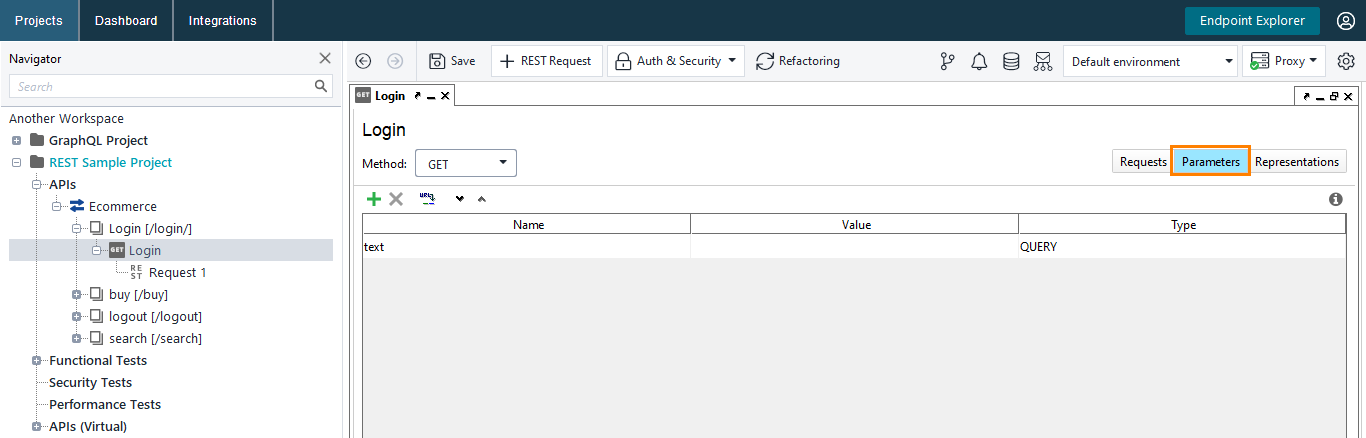Click the green add parameter plus icon

(374, 199)
